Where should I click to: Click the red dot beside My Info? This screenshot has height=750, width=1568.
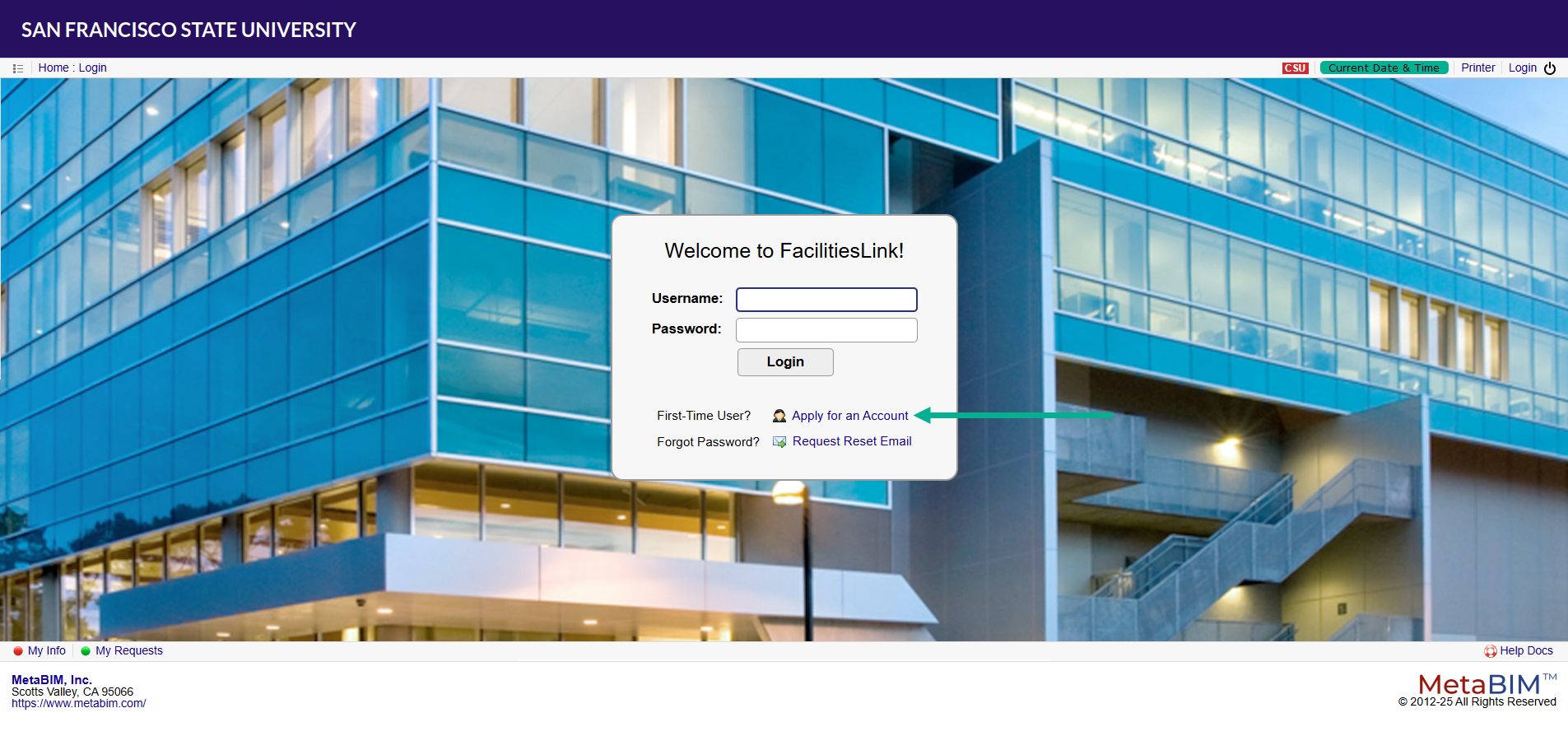[18, 651]
